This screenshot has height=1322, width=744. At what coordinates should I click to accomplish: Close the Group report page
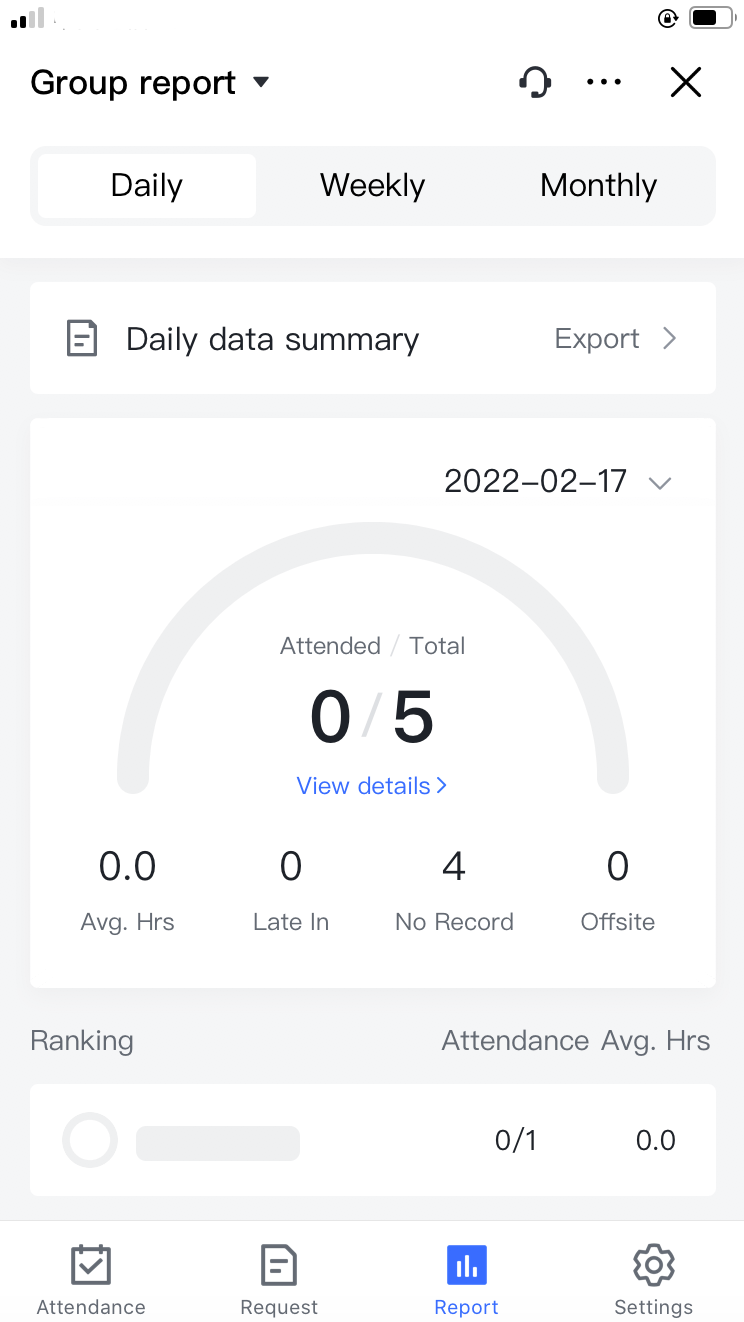686,82
